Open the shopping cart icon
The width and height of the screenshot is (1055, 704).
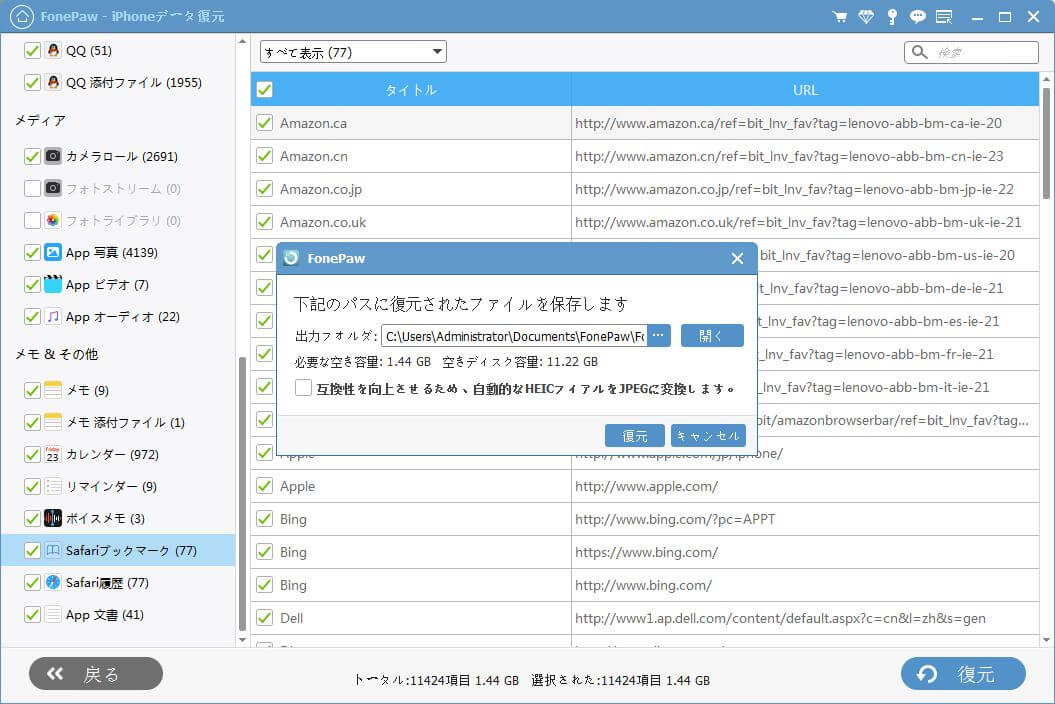(840, 17)
